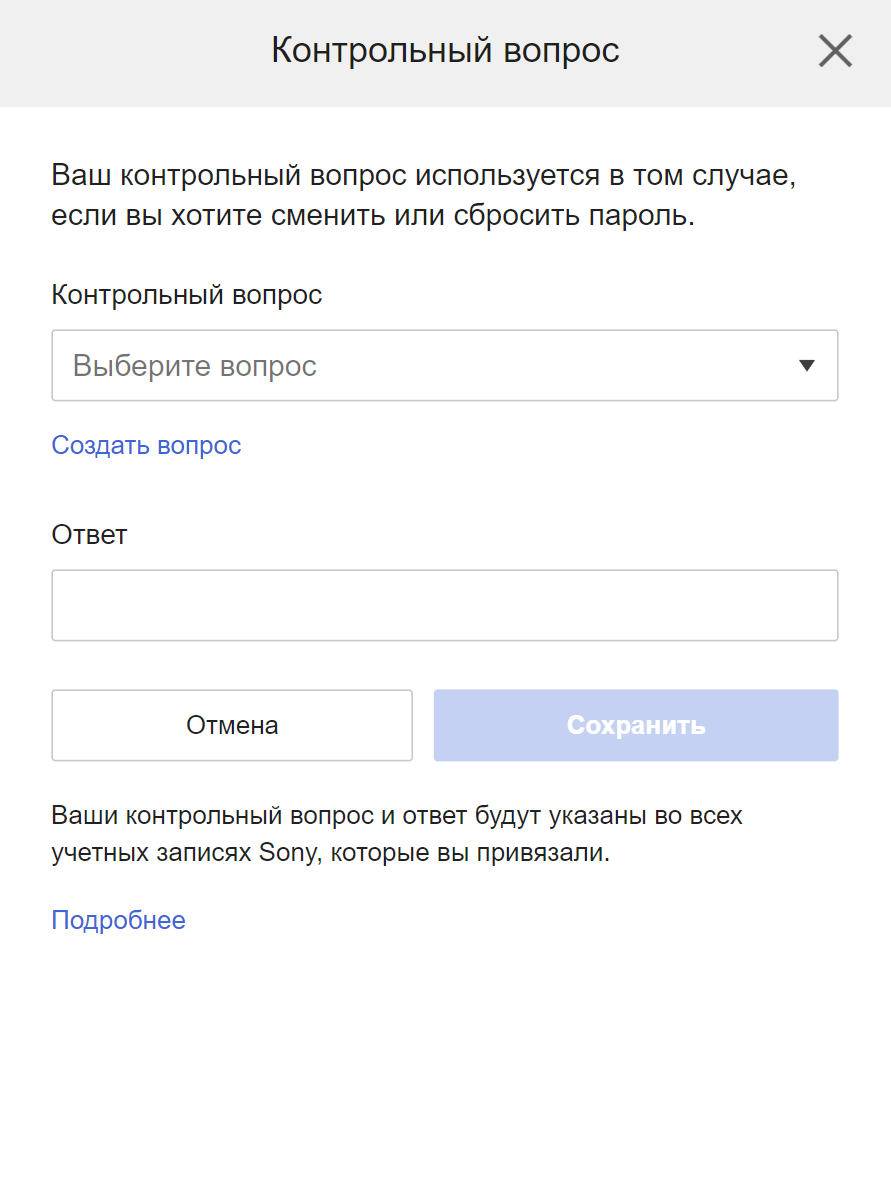
Task: Click the dialog title Контрольный вопрос
Action: coord(445,50)
